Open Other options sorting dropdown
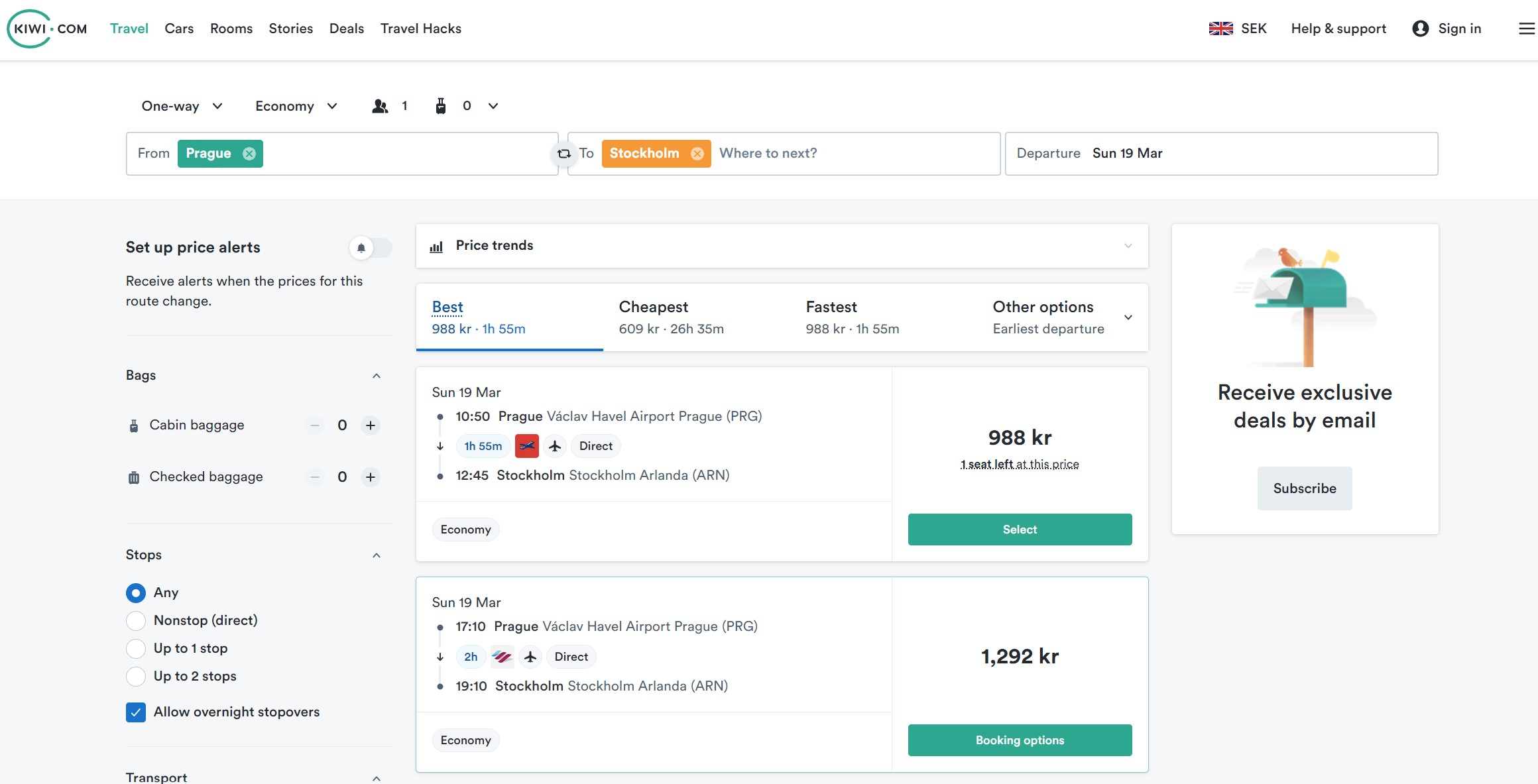Screen dimensions: 1538x784 pos(1063,317)
